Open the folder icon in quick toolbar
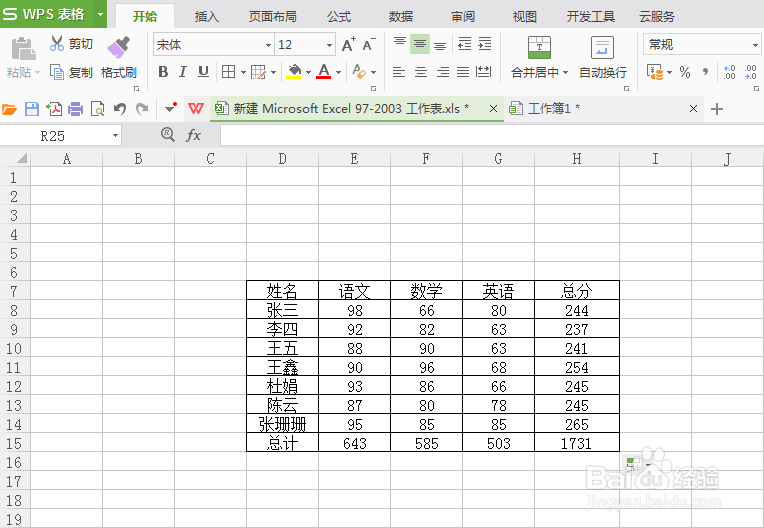 click(x=10, y=109)
